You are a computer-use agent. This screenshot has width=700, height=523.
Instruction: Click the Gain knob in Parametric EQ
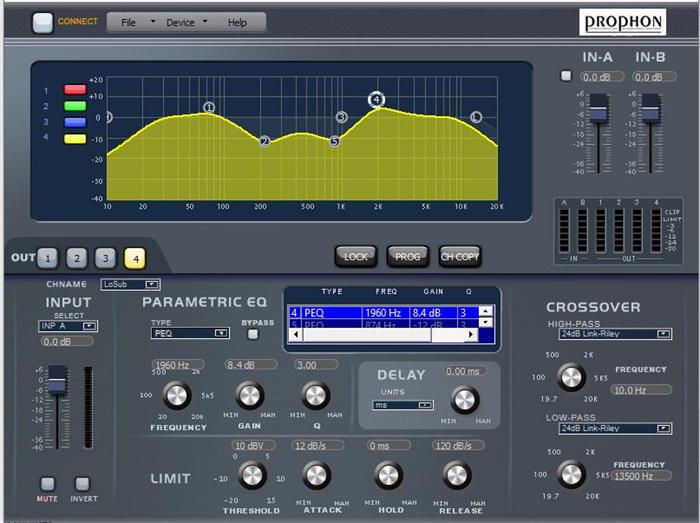(250, 395)
